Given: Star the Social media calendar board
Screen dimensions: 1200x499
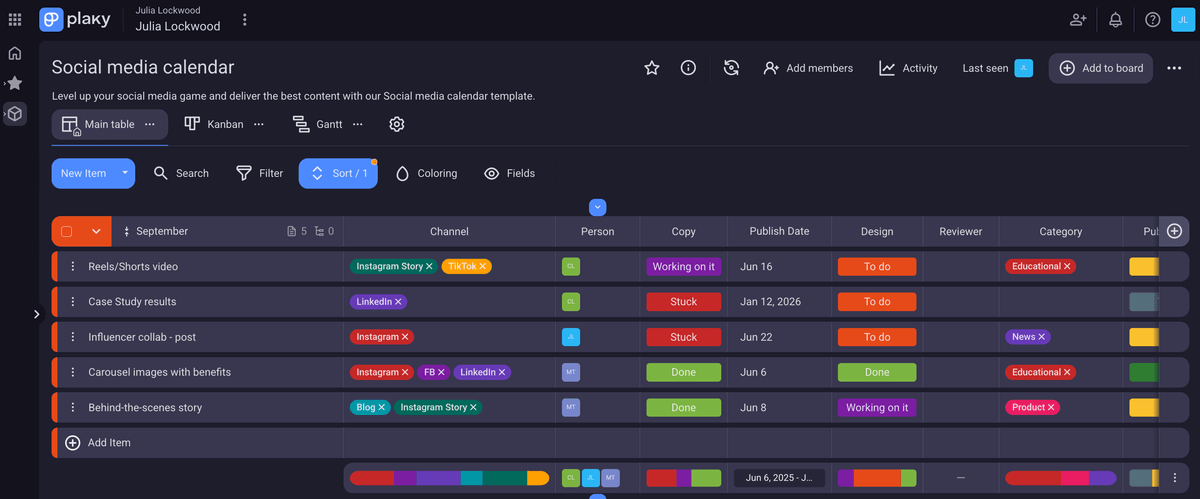Looking at the screenshot, I should 652,68.
